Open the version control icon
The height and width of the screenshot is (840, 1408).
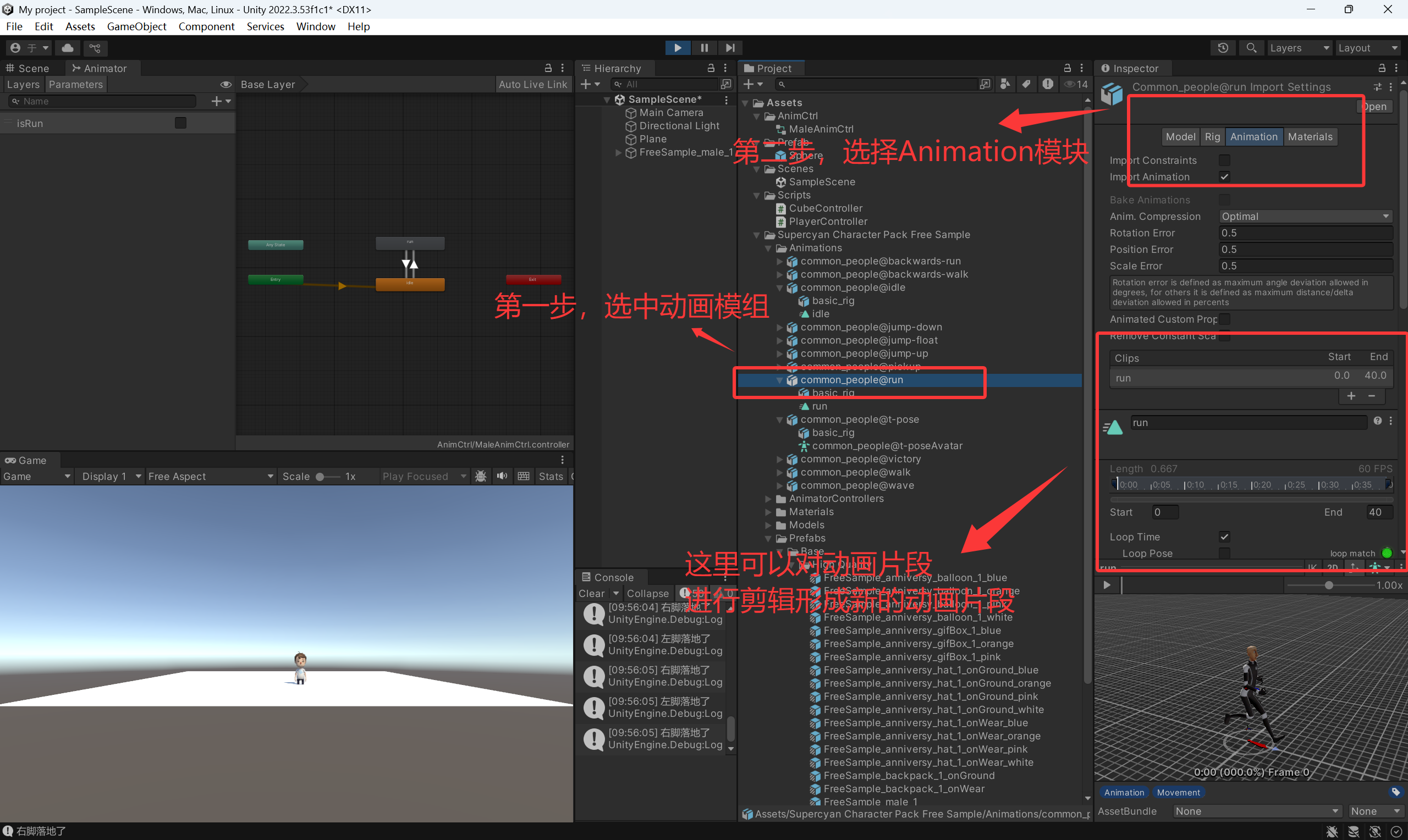pyautogui.click(x=95, y=48)
